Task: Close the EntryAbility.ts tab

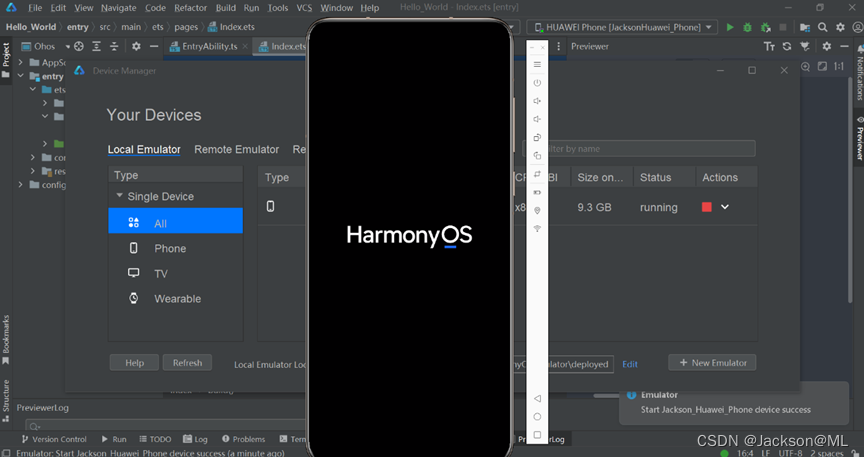Action: coord(245,47)
